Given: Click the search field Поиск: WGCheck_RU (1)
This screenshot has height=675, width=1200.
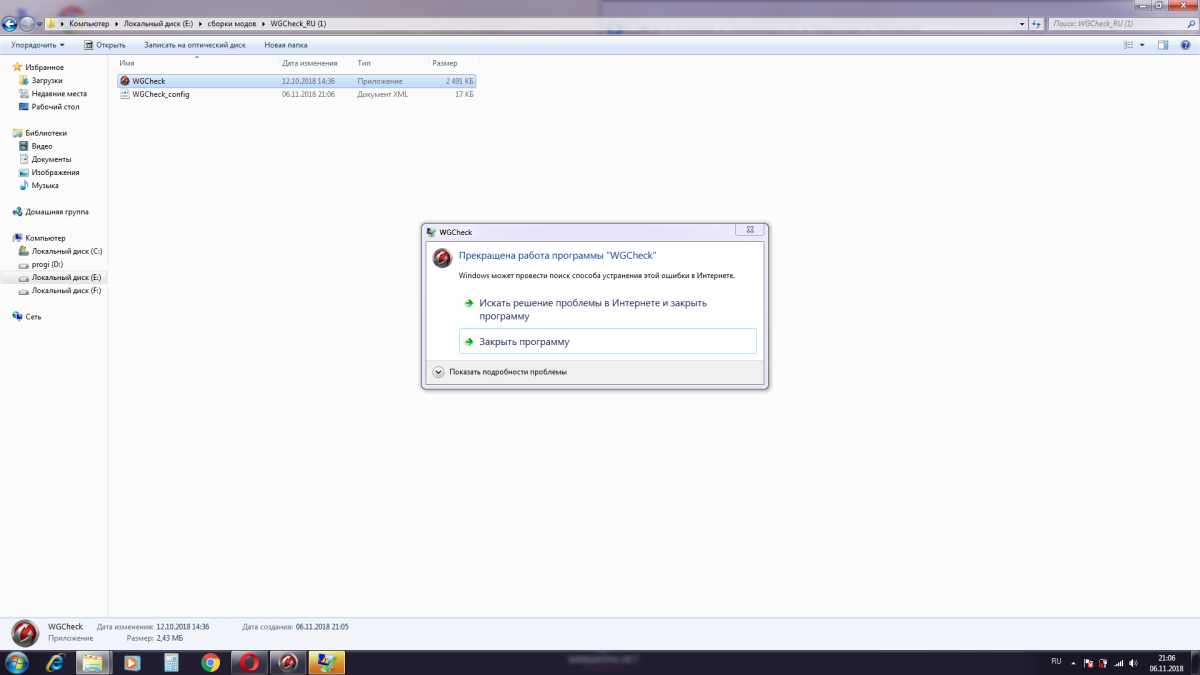Looking at the screenshot, I should pos(1120,22).
